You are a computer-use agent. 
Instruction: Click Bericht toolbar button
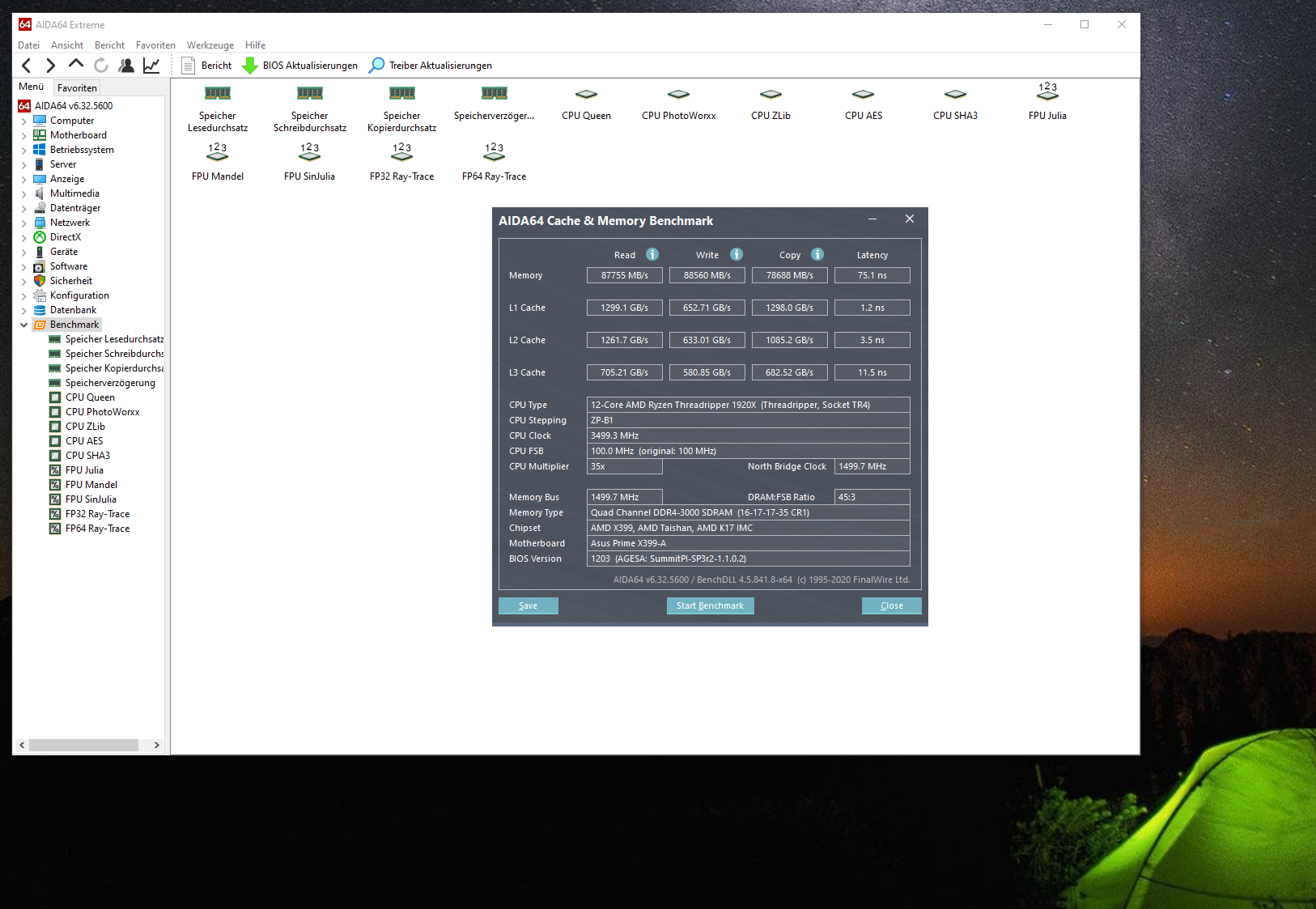[x=207, y=66]
